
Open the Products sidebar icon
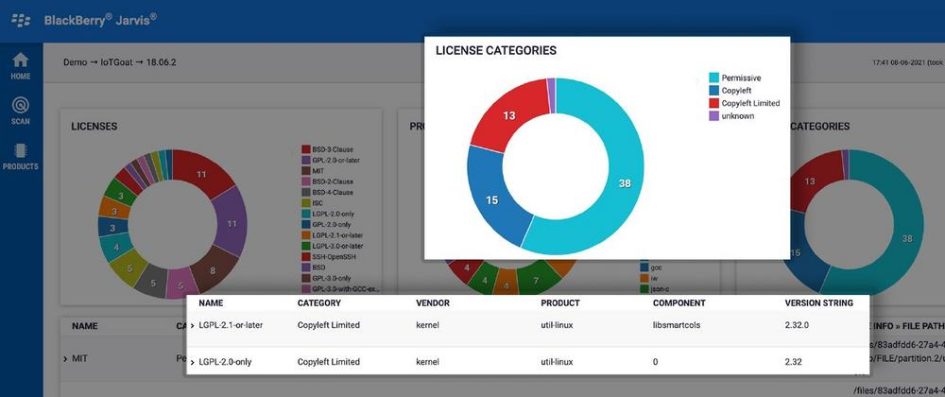[x=20, y=156]
